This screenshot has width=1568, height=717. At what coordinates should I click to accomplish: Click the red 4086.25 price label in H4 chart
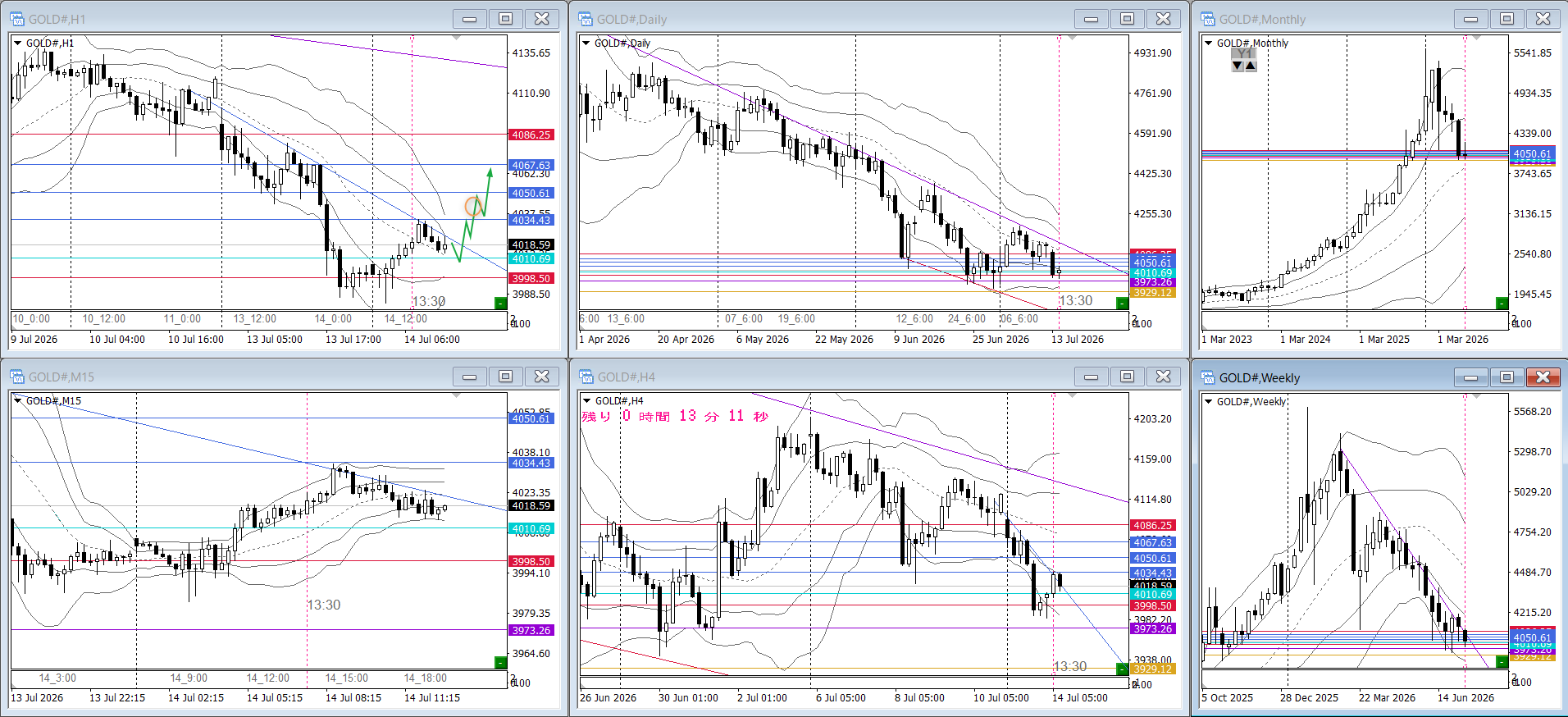pyautogui.click(x=1153, y=525)
